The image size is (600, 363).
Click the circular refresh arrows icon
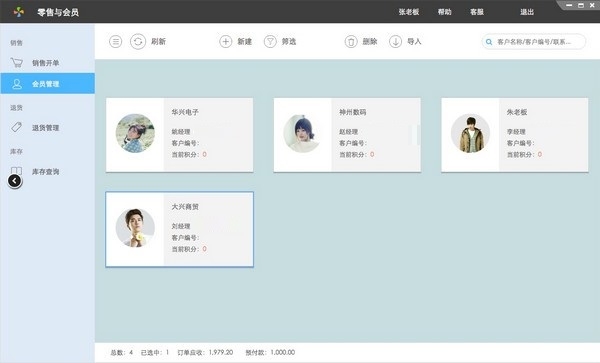138,41
